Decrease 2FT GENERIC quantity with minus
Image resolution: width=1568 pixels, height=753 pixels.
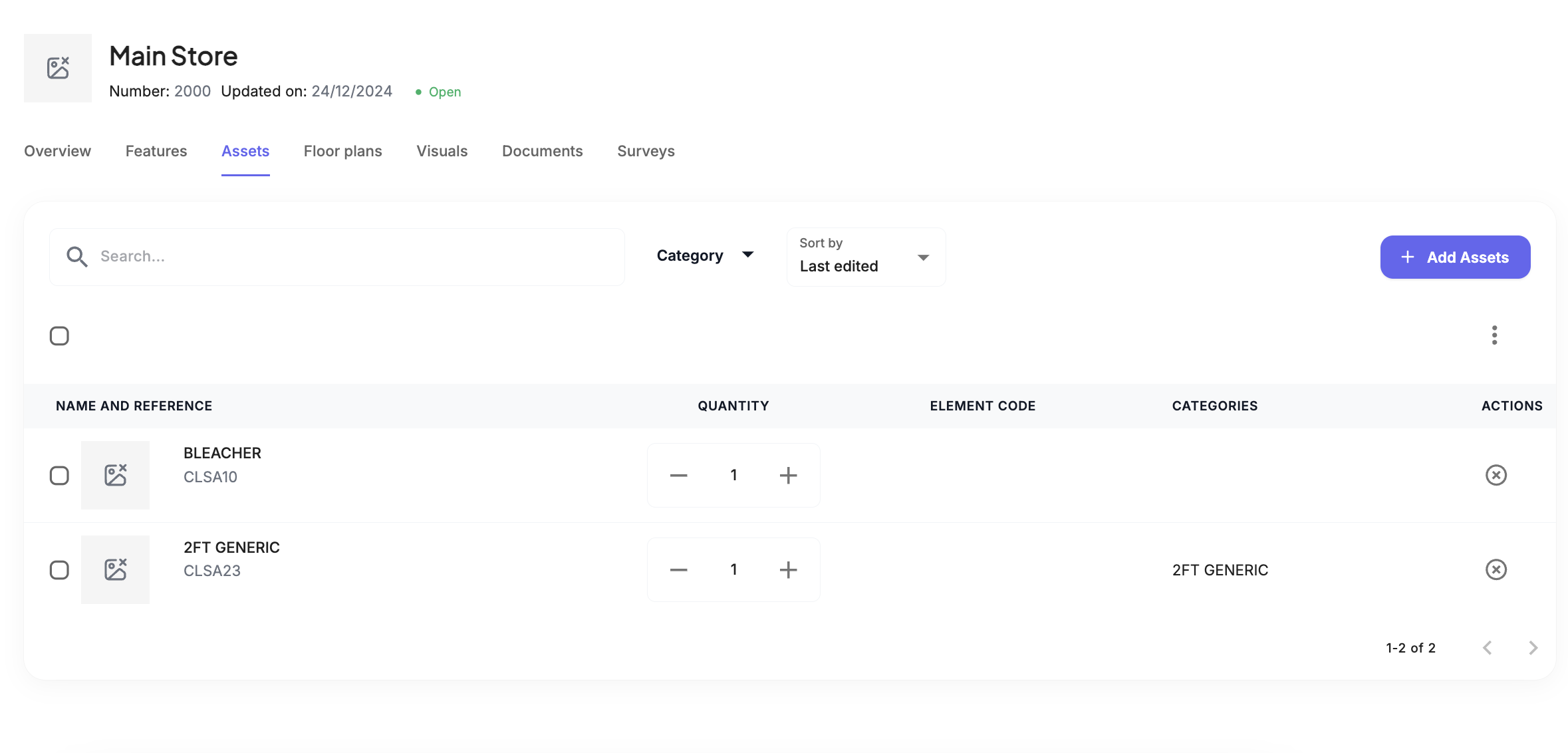678,569
